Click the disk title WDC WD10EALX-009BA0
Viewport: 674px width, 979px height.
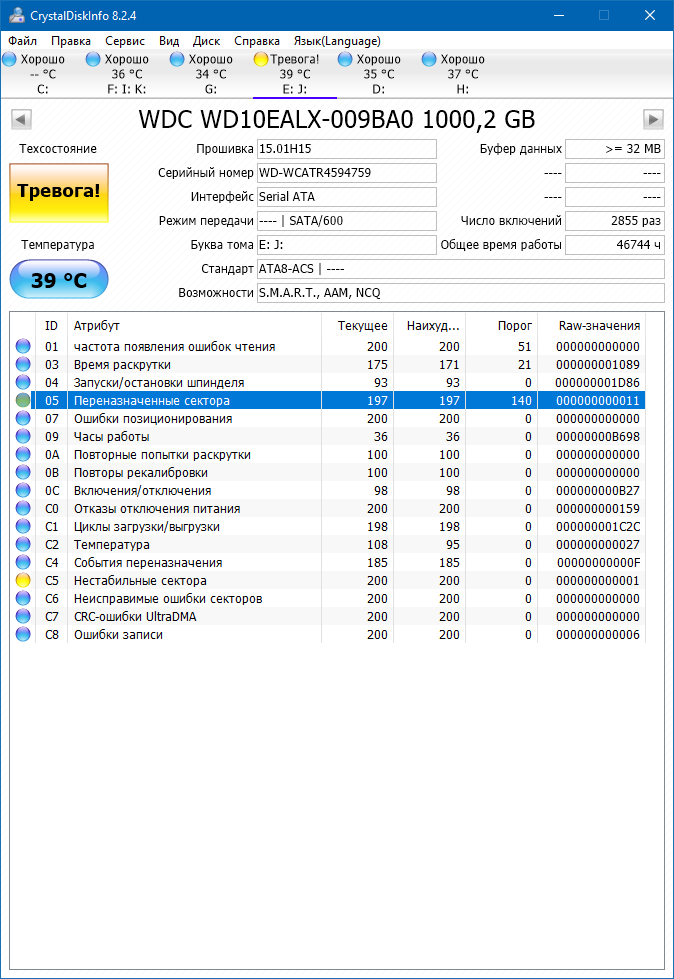(337, 119)
